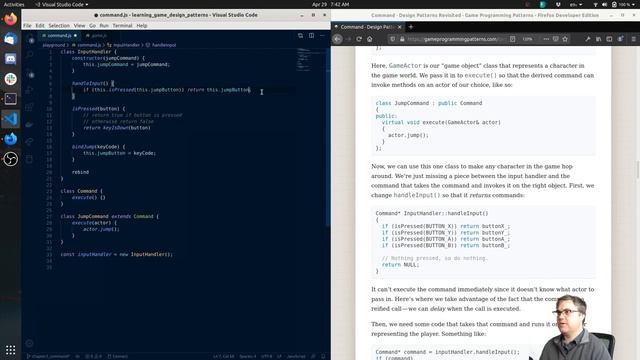Open Extensions view in VS Code activity bar
Viewport: 640px width, 360px height.
[29, 107]
